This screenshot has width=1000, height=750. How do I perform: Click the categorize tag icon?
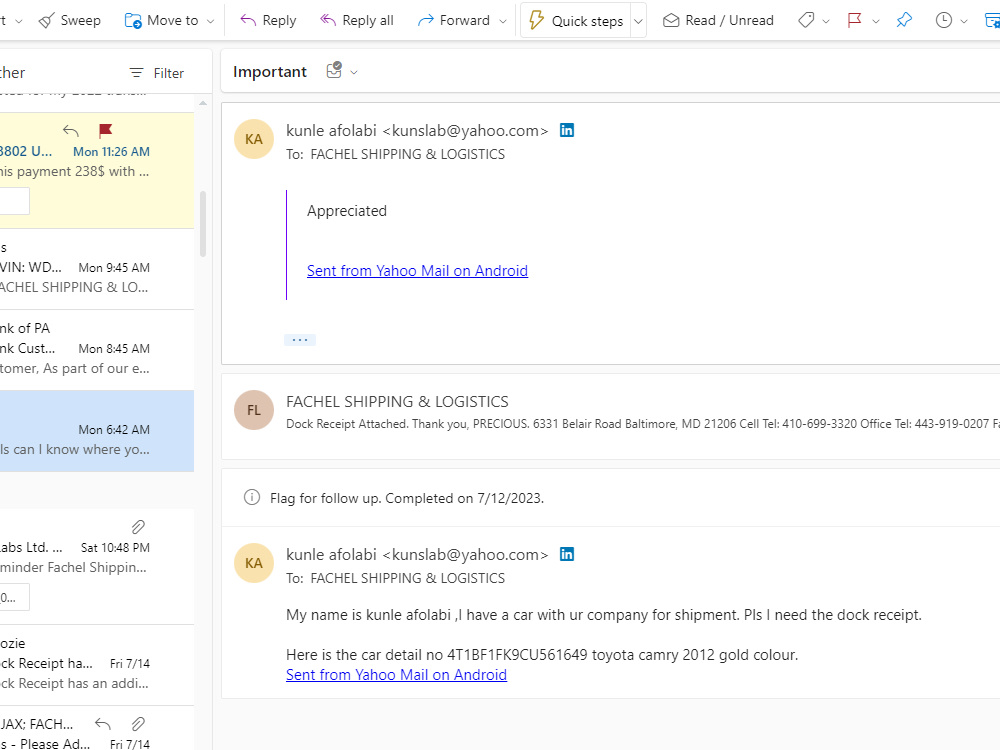click(805, 20)
